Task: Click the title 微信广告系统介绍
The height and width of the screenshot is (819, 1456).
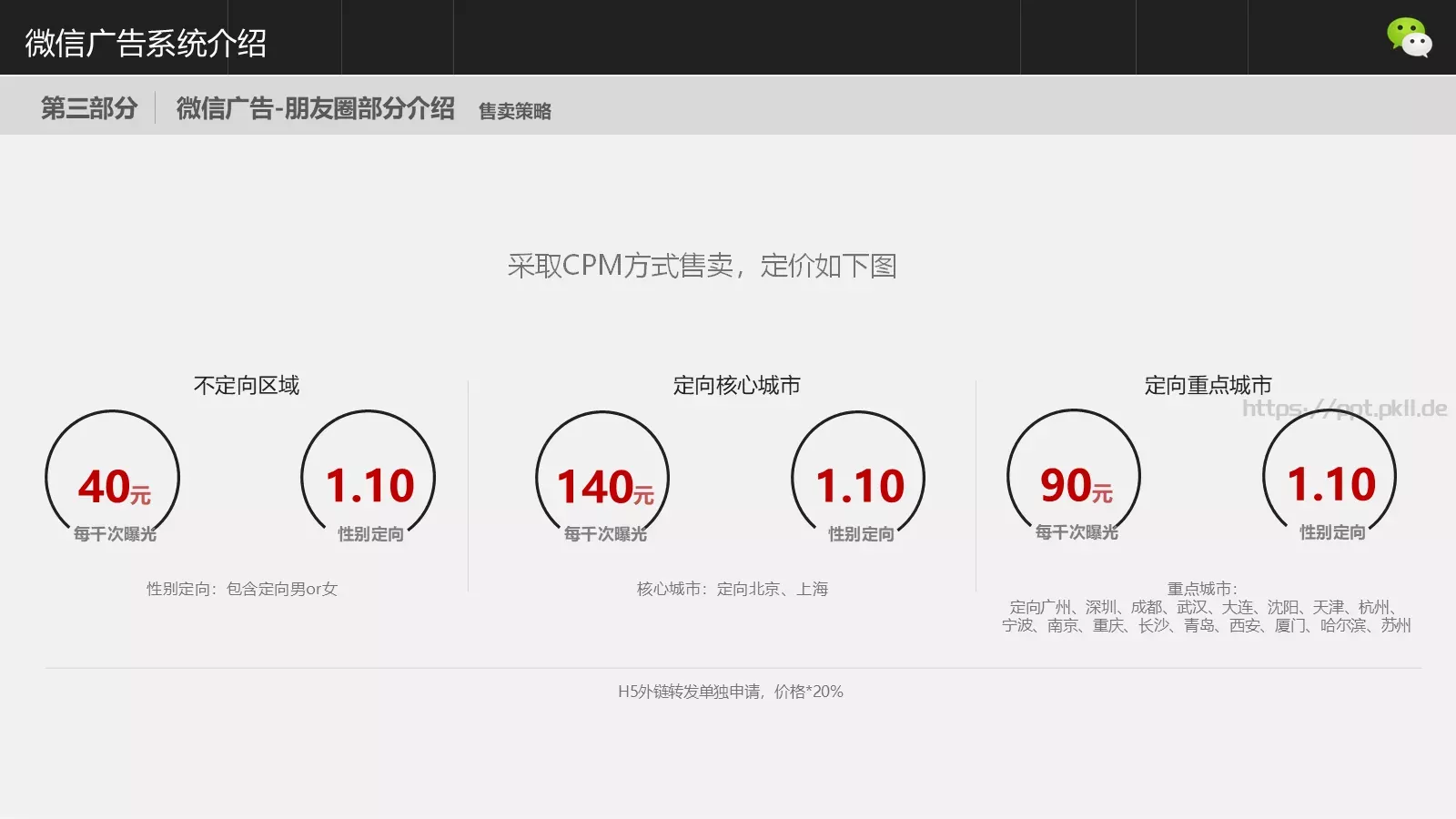Action: (146, 43)
